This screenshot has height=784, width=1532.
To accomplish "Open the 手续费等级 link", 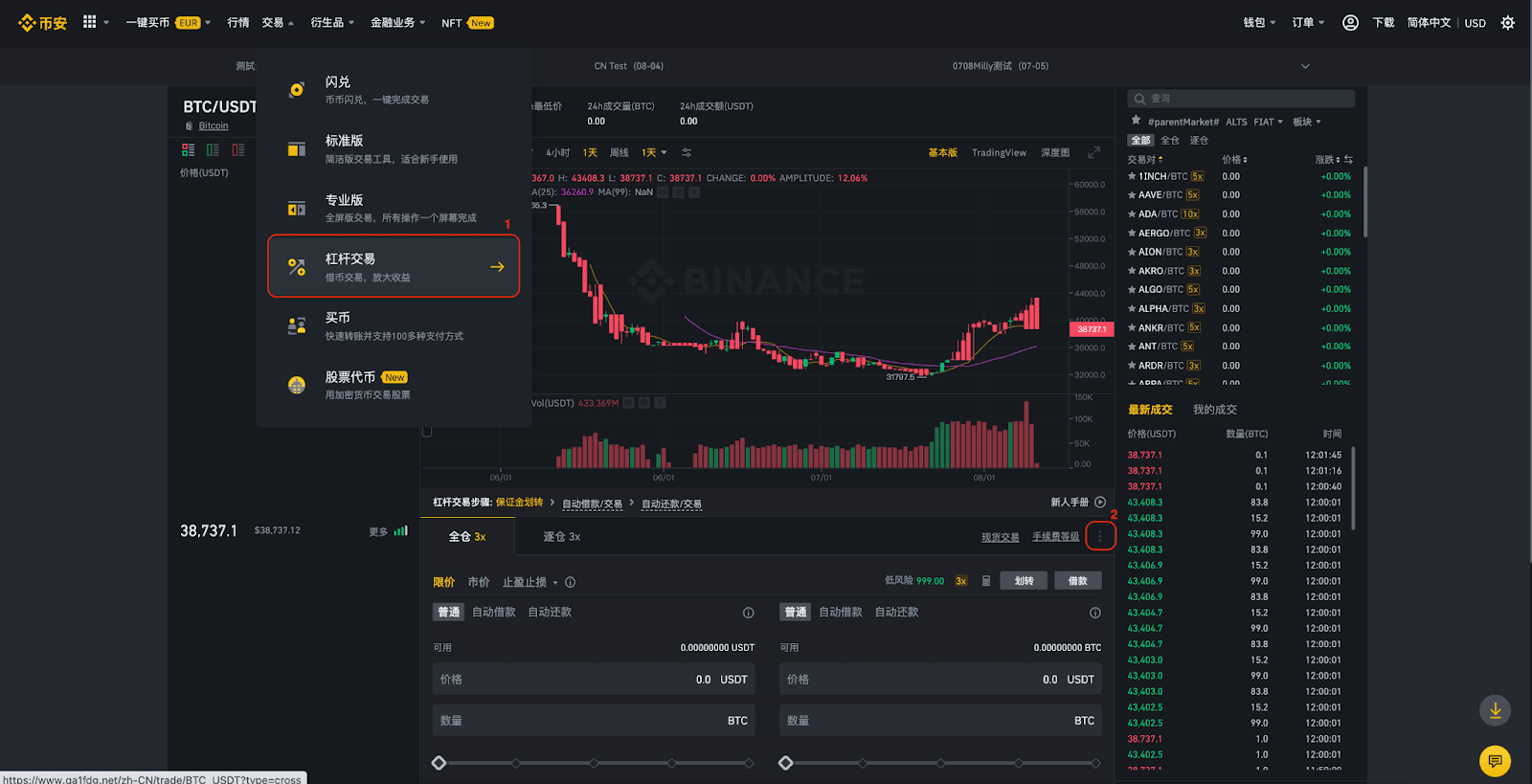I will pyautogui.click(x=1055, y=537).
